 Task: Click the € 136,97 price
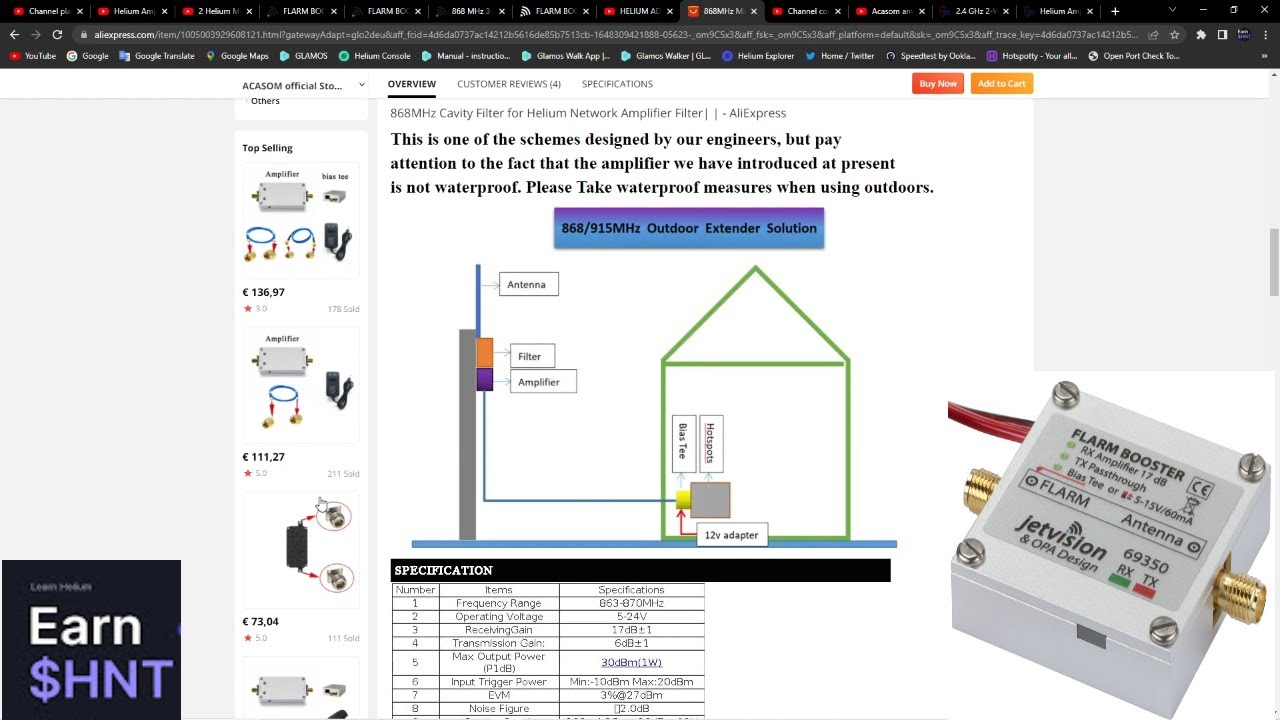coord(264,292)
